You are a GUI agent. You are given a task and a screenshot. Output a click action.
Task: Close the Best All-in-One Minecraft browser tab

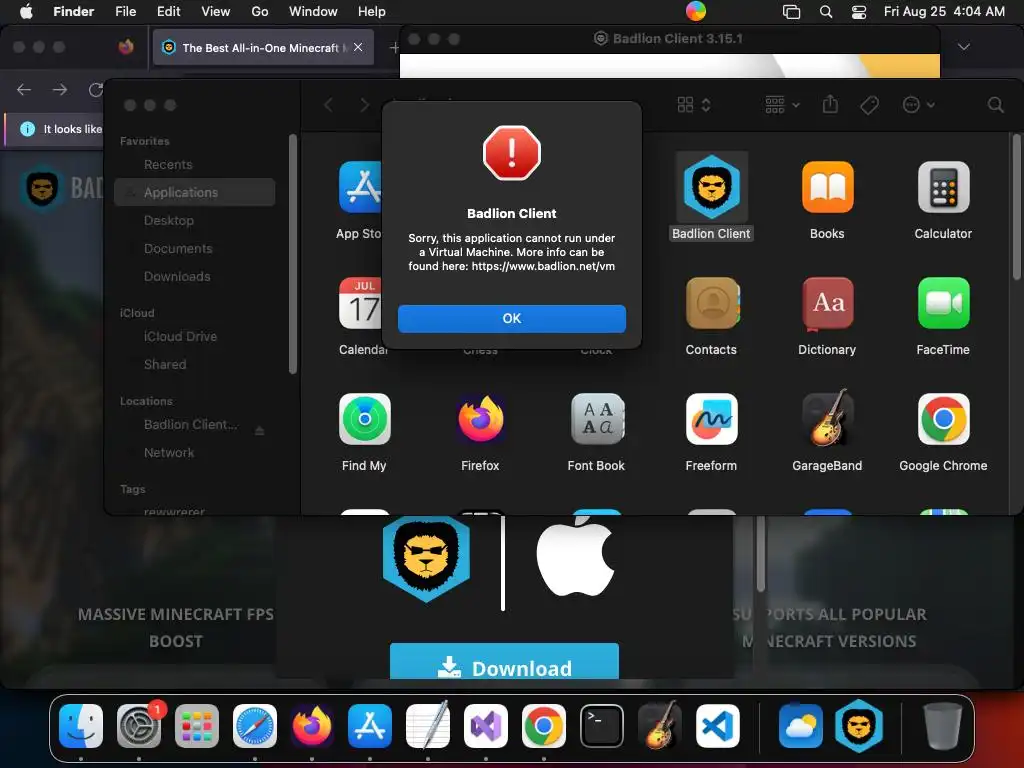358,47
